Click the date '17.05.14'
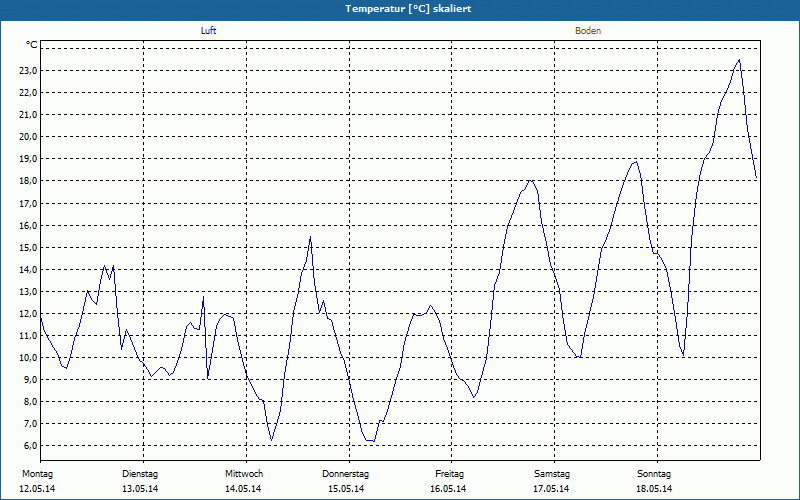The width and height of the screenshot is (800, 500). 551,489
